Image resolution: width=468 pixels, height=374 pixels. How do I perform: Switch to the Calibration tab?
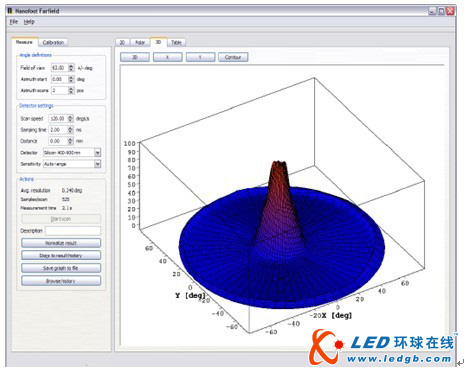(x=53, y=42)
